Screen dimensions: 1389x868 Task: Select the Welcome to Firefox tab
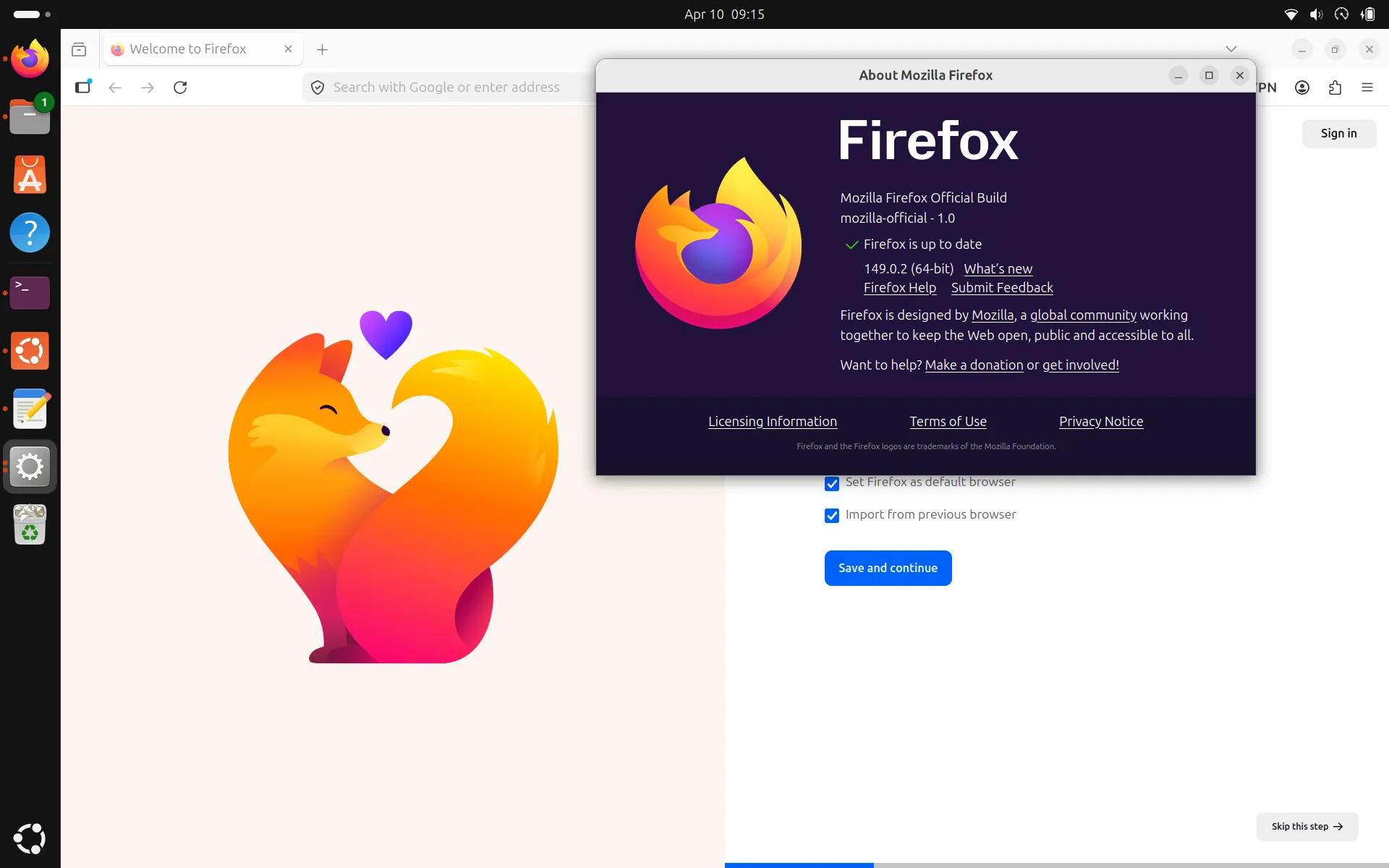click(188, 49)
